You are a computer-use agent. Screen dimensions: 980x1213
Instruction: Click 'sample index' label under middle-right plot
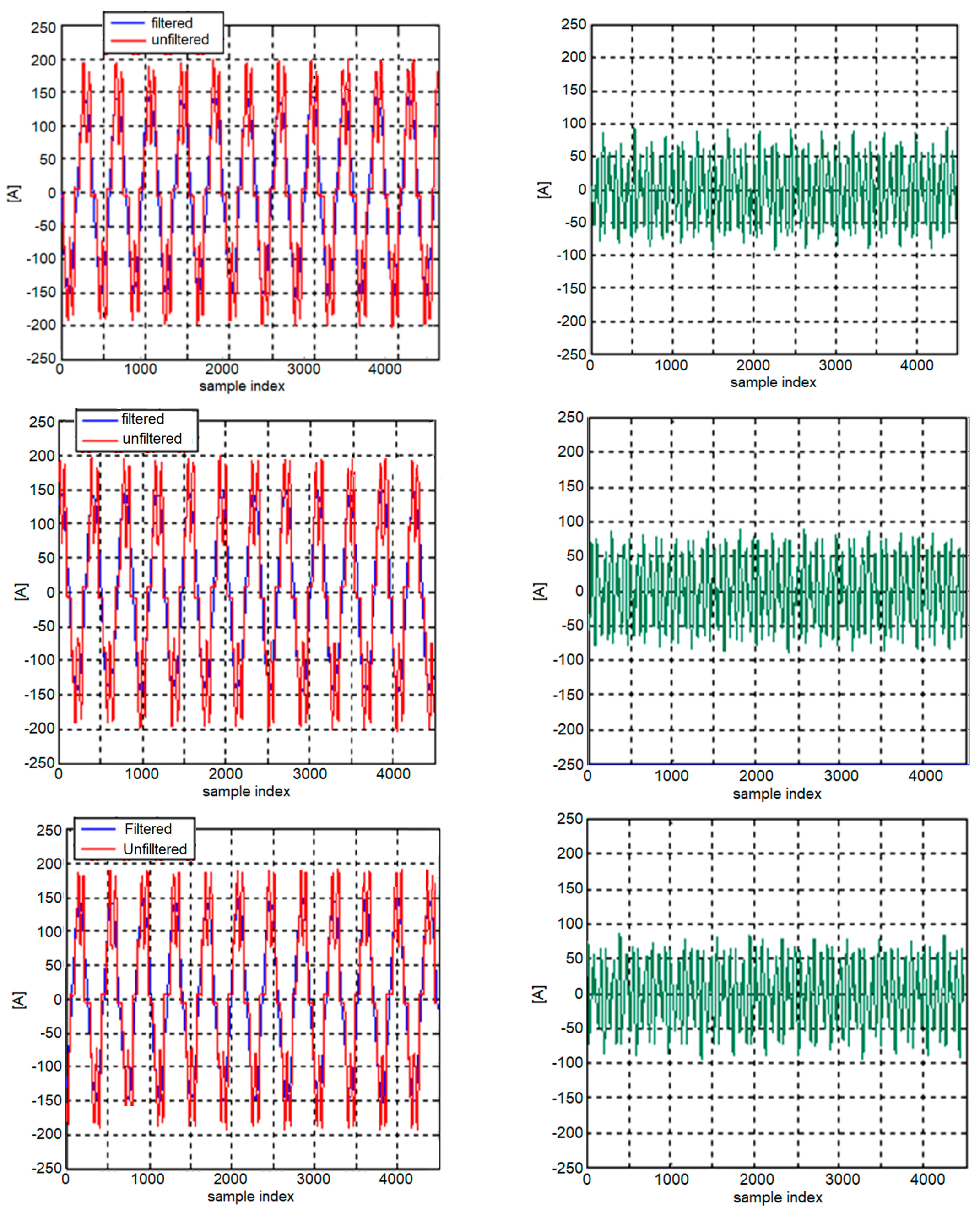[x=777, y=794]
